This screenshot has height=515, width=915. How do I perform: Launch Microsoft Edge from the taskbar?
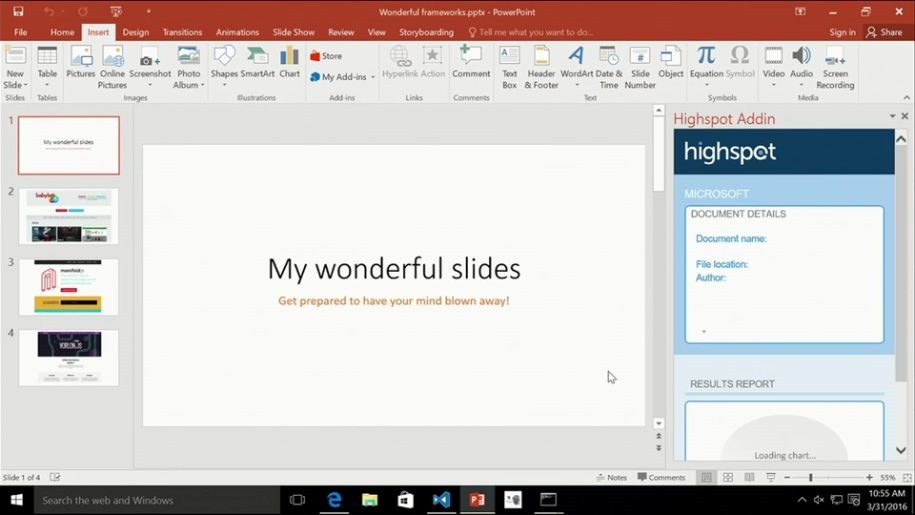pos(334,500)
